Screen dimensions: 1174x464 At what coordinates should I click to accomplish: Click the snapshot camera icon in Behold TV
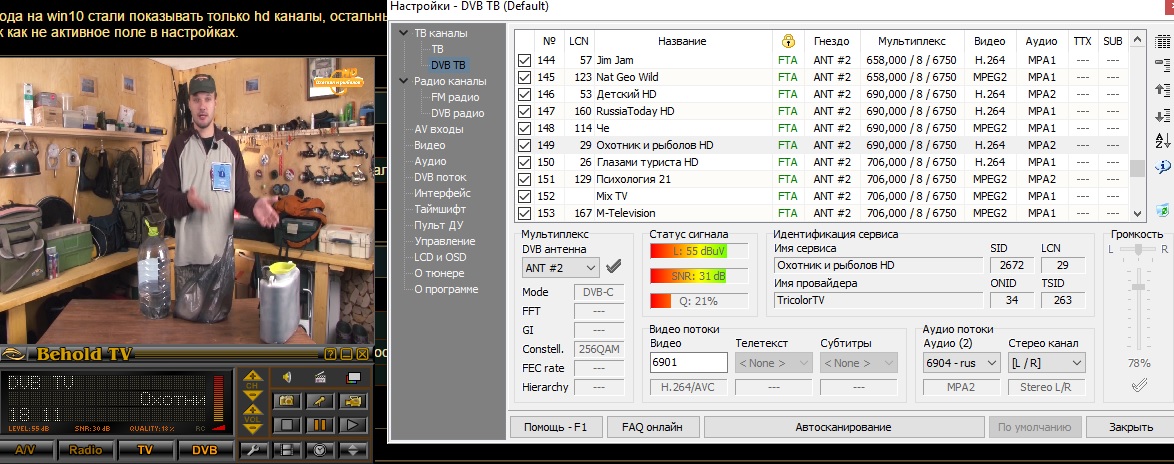[285, 401]
